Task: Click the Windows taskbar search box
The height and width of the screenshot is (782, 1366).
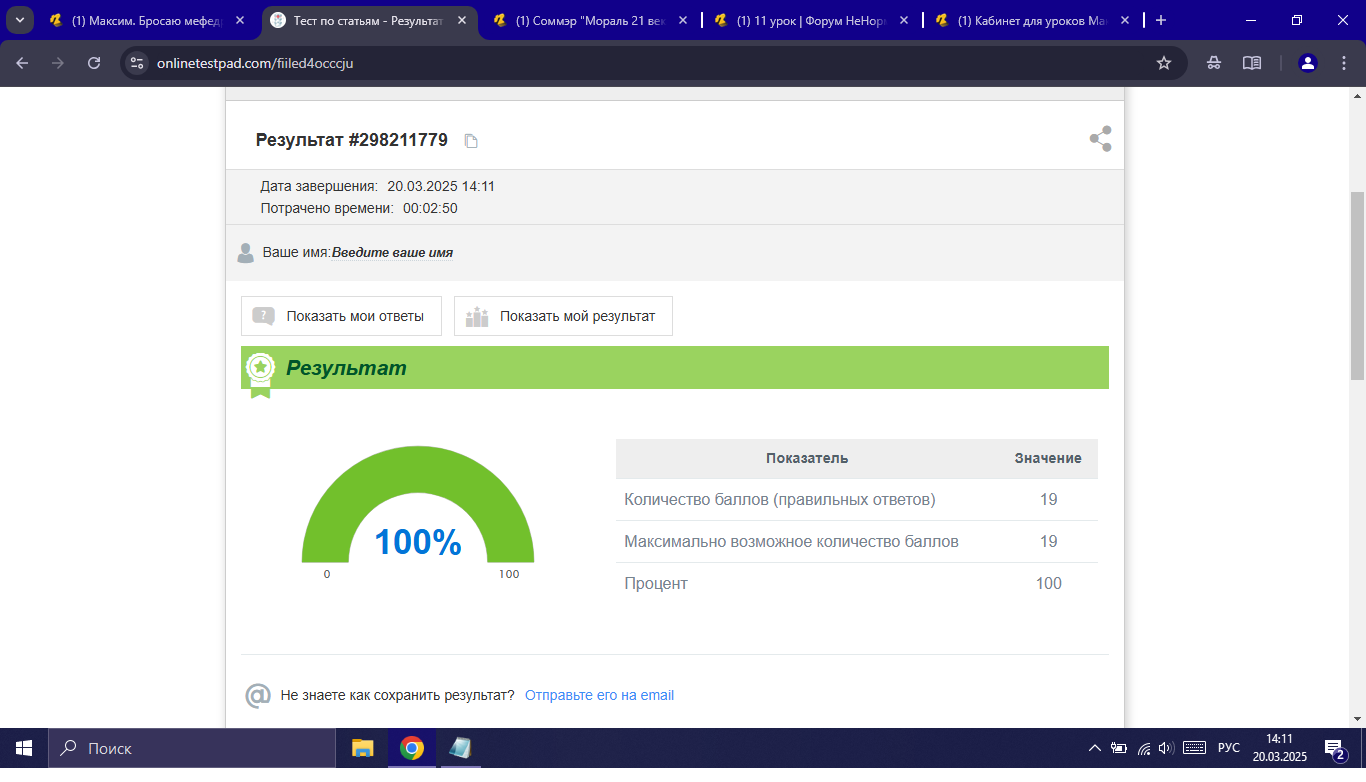Action: pos(191,748)
